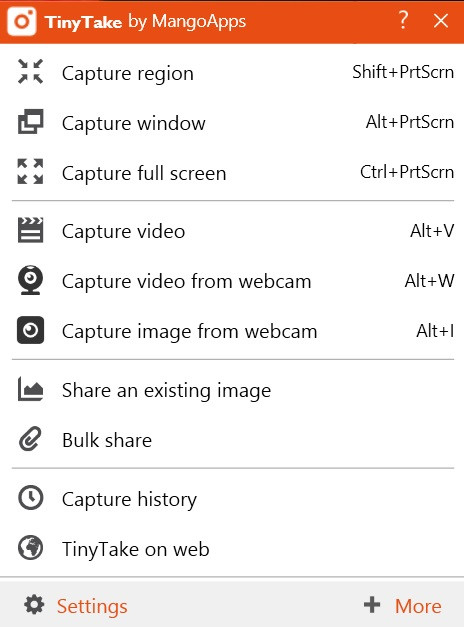
Task: Click the TinyTake camera logo in header
Action: click(22, 21)
